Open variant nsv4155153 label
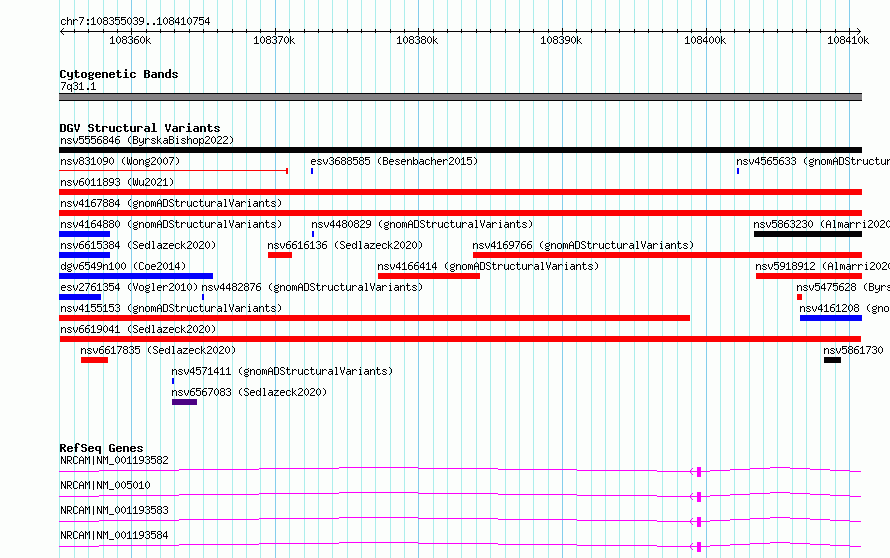 tap(171, 308)
